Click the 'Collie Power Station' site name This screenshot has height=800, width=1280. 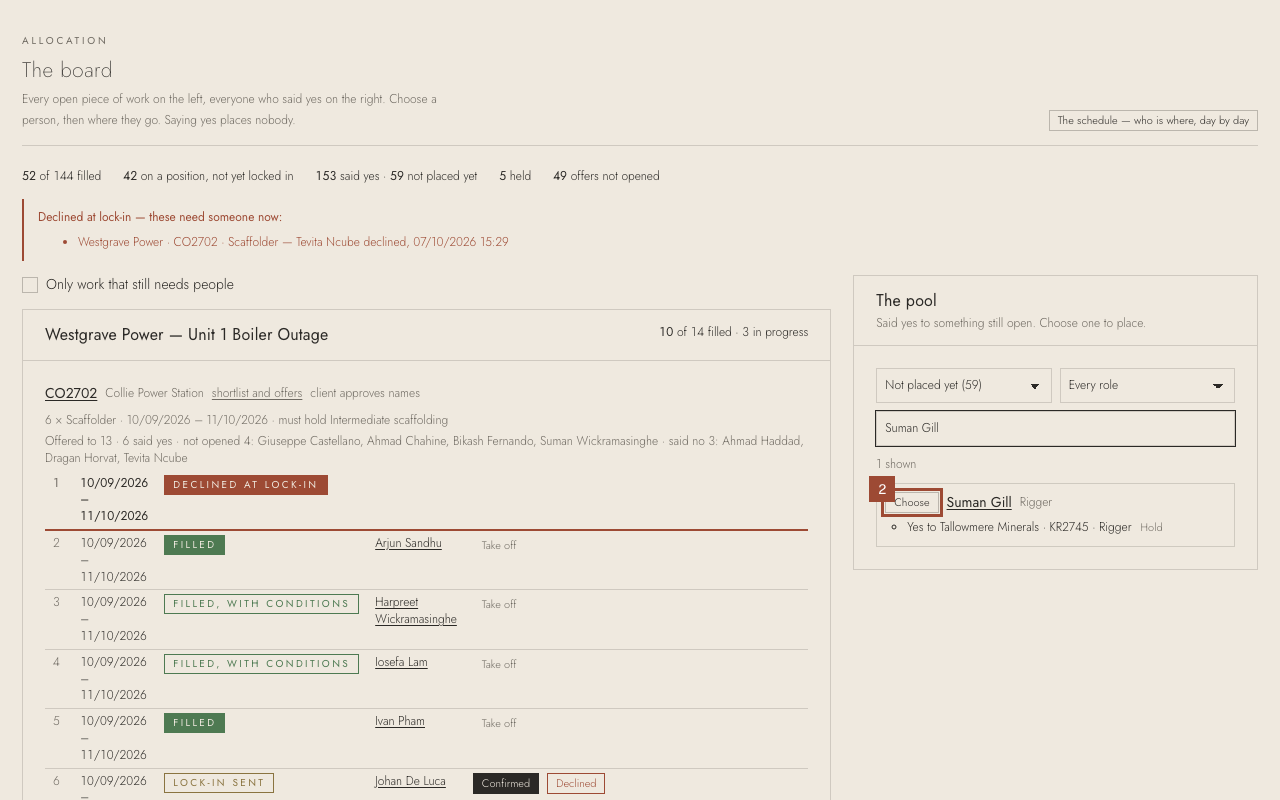point(154,393)
